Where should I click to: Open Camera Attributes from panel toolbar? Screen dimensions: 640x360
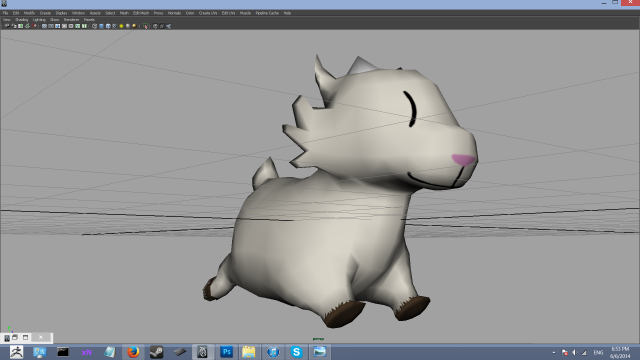click(x=14, y=26)
